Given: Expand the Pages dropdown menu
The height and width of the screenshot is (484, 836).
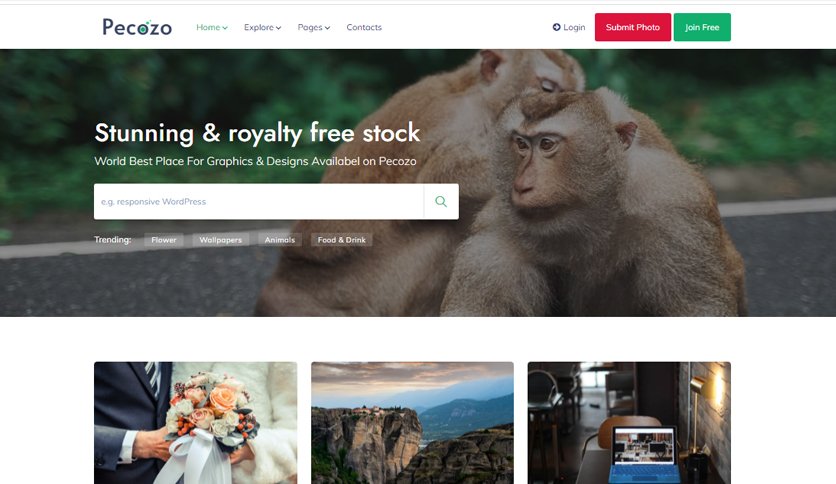Looking at the screenshot, I should tap(314, 27).
